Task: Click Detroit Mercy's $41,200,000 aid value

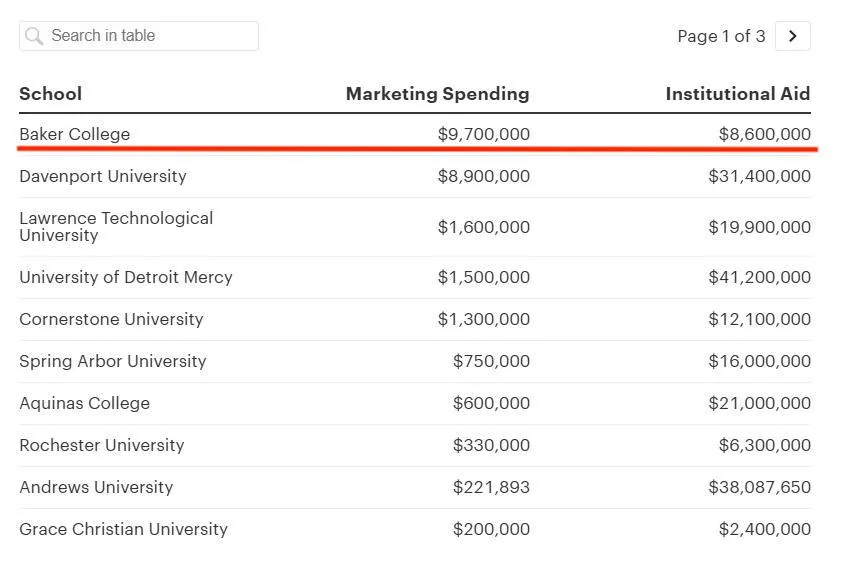Action: coord(760,277)
